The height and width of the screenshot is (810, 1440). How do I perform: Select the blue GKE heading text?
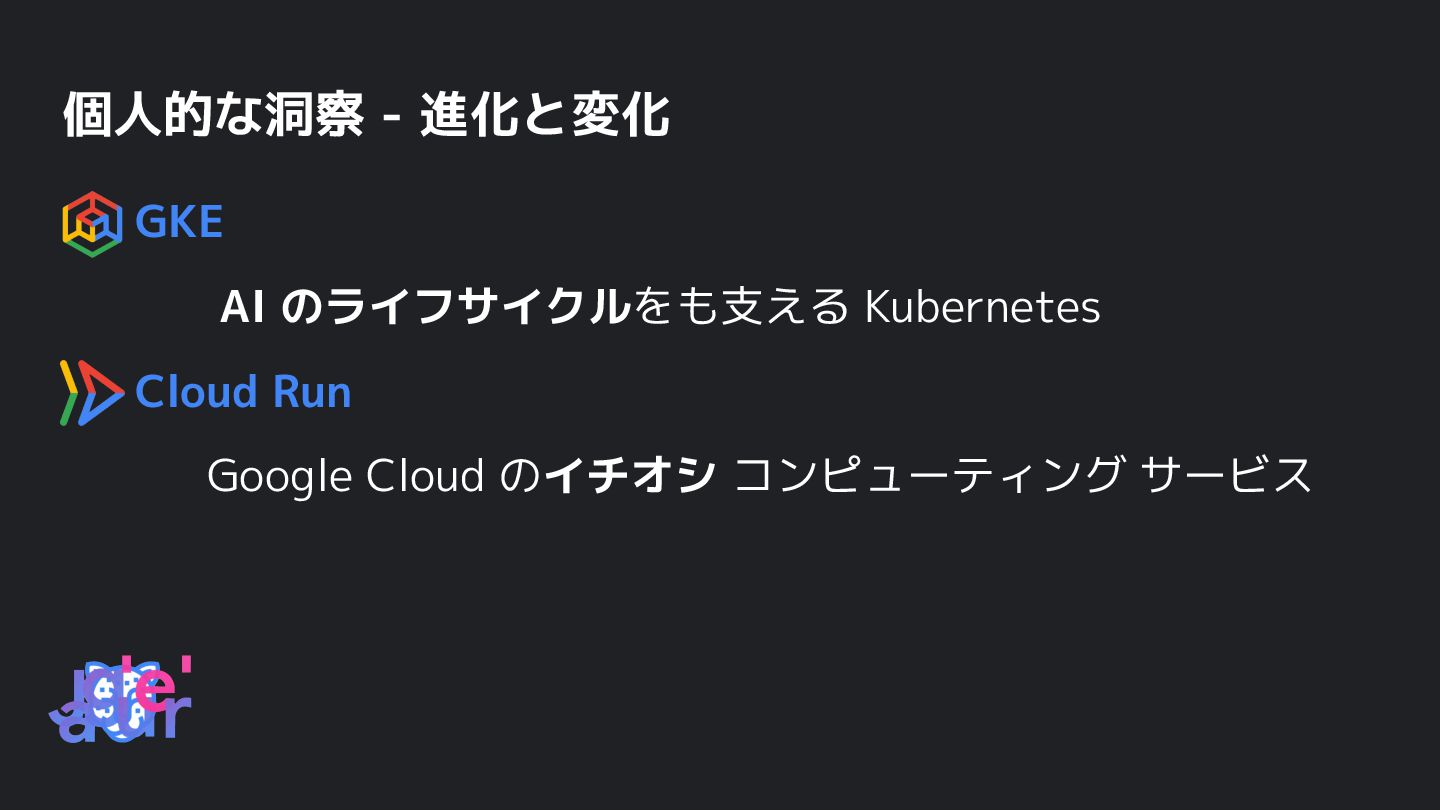click(x=179, y=222)
